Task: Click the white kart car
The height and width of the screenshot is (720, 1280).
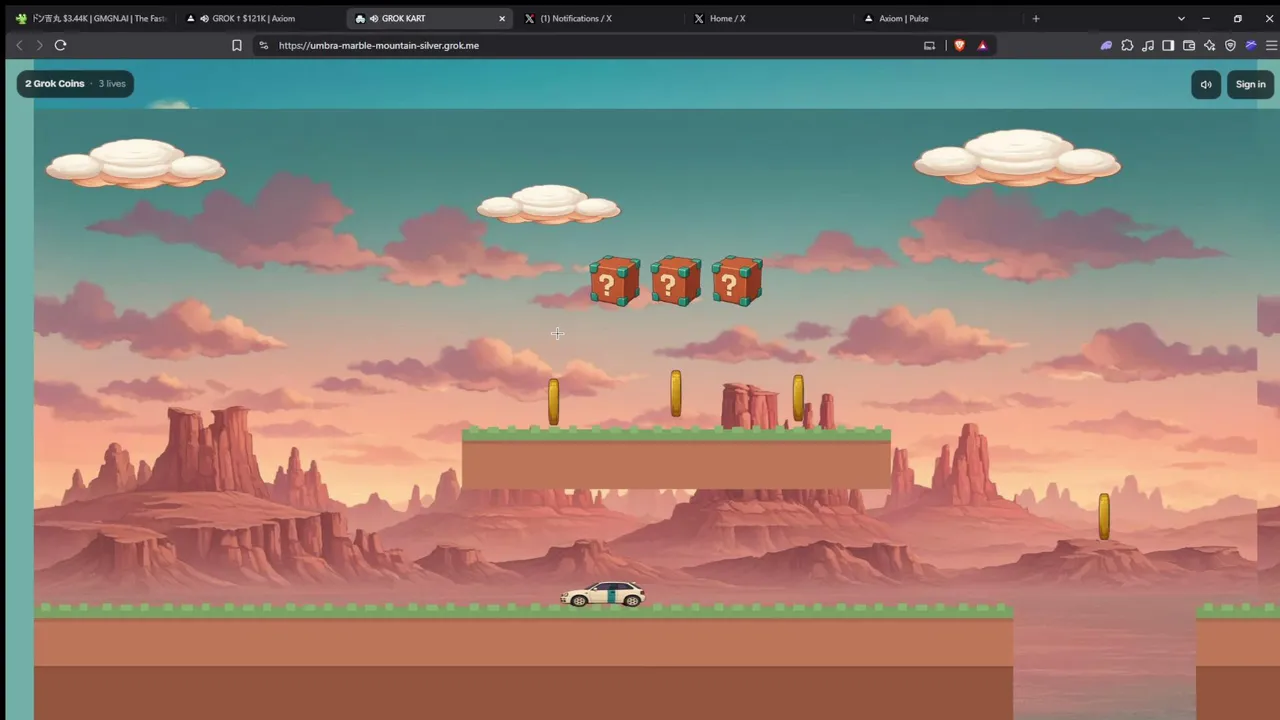Action: click(x=602, y=594)
